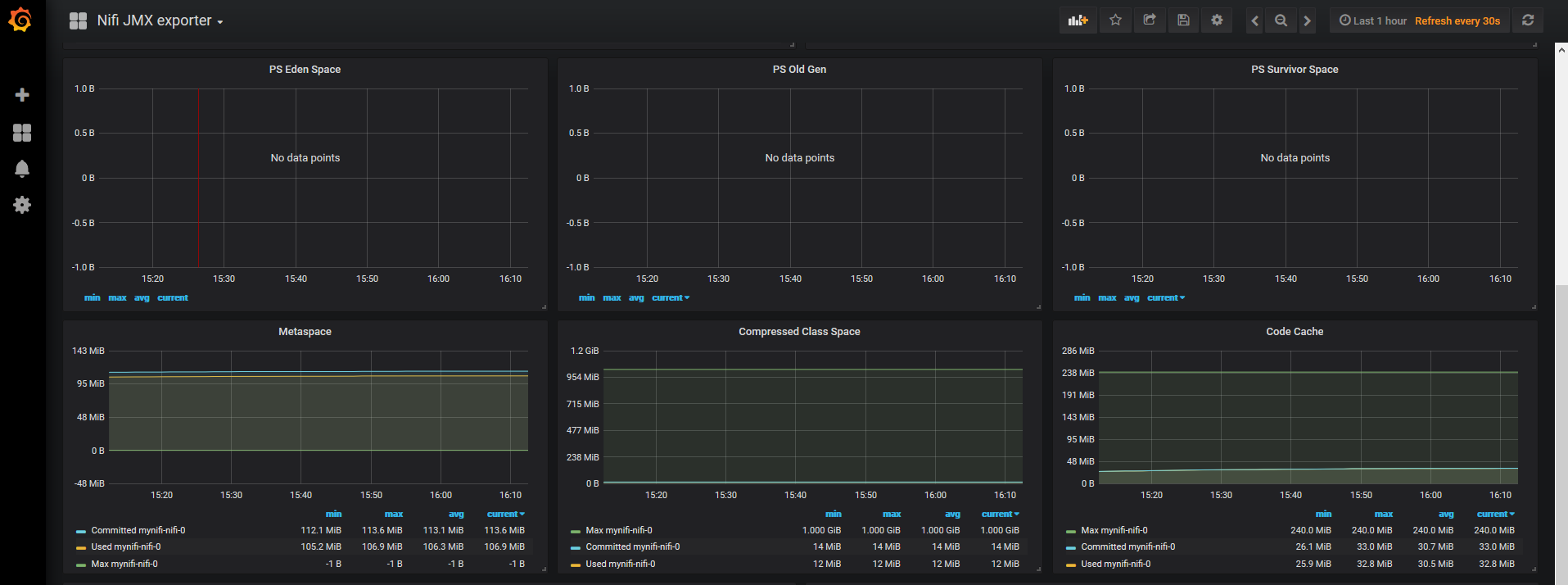The width and height of the screenshot is (1568, 585).
Task: Open Alerting bell icon in sidebar
Action: (x=22, y=169)
